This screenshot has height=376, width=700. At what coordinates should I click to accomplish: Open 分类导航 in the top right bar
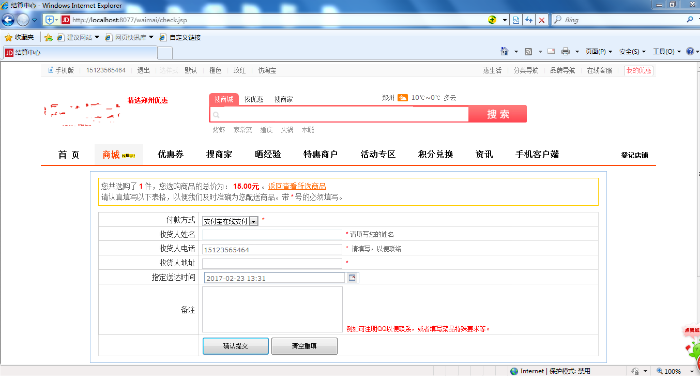pos(525,71)
